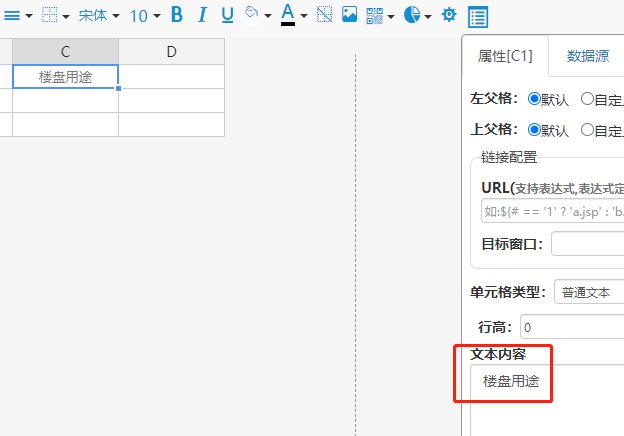Toggle underline formatting

227,15
